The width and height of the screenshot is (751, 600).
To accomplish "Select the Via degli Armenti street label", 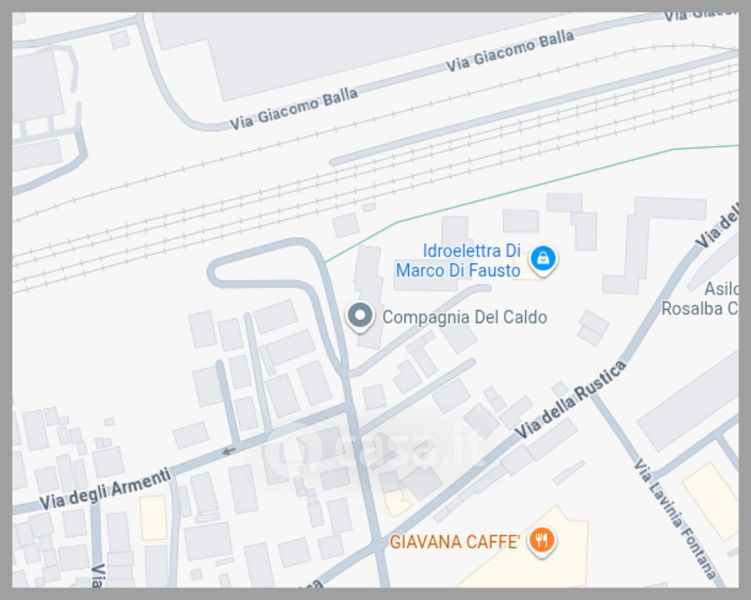I will click(105, 488).
